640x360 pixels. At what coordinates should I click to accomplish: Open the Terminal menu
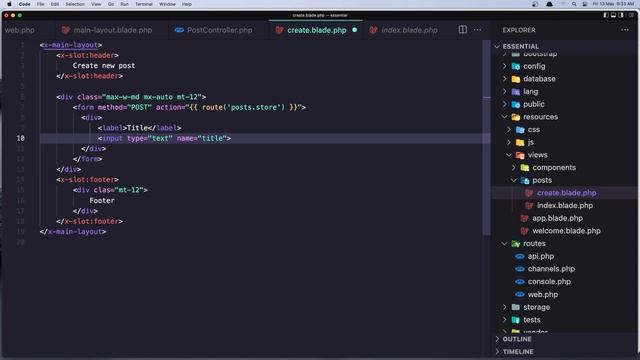(144, 4)
